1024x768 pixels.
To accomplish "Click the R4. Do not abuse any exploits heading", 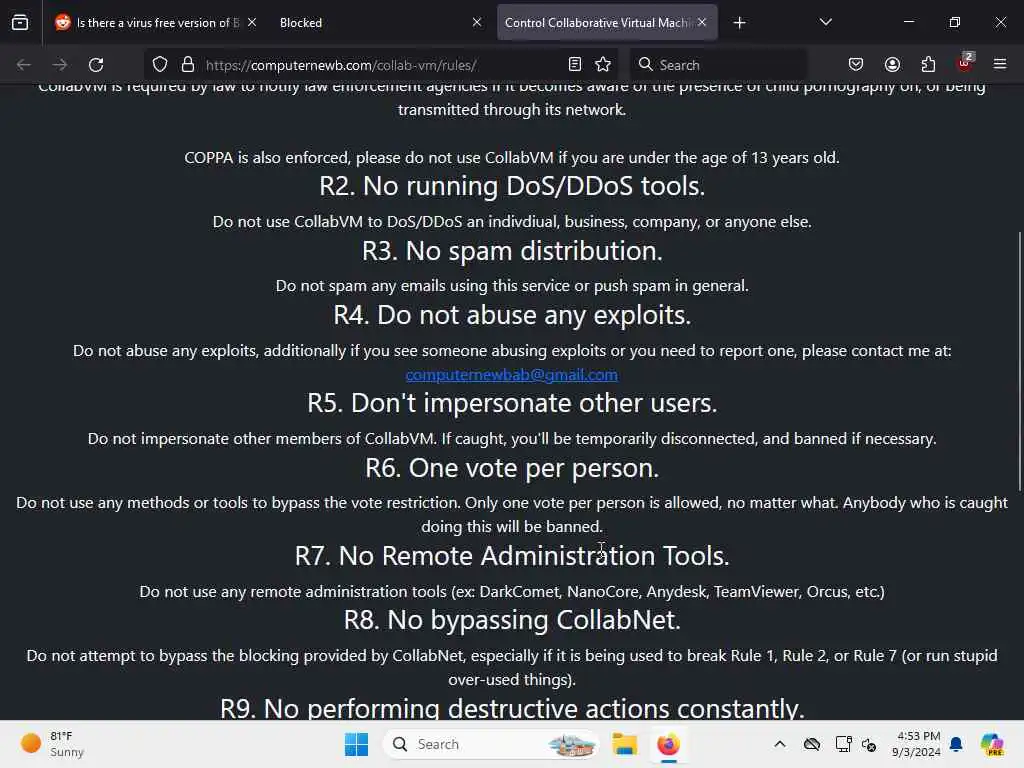I will 512,315.
